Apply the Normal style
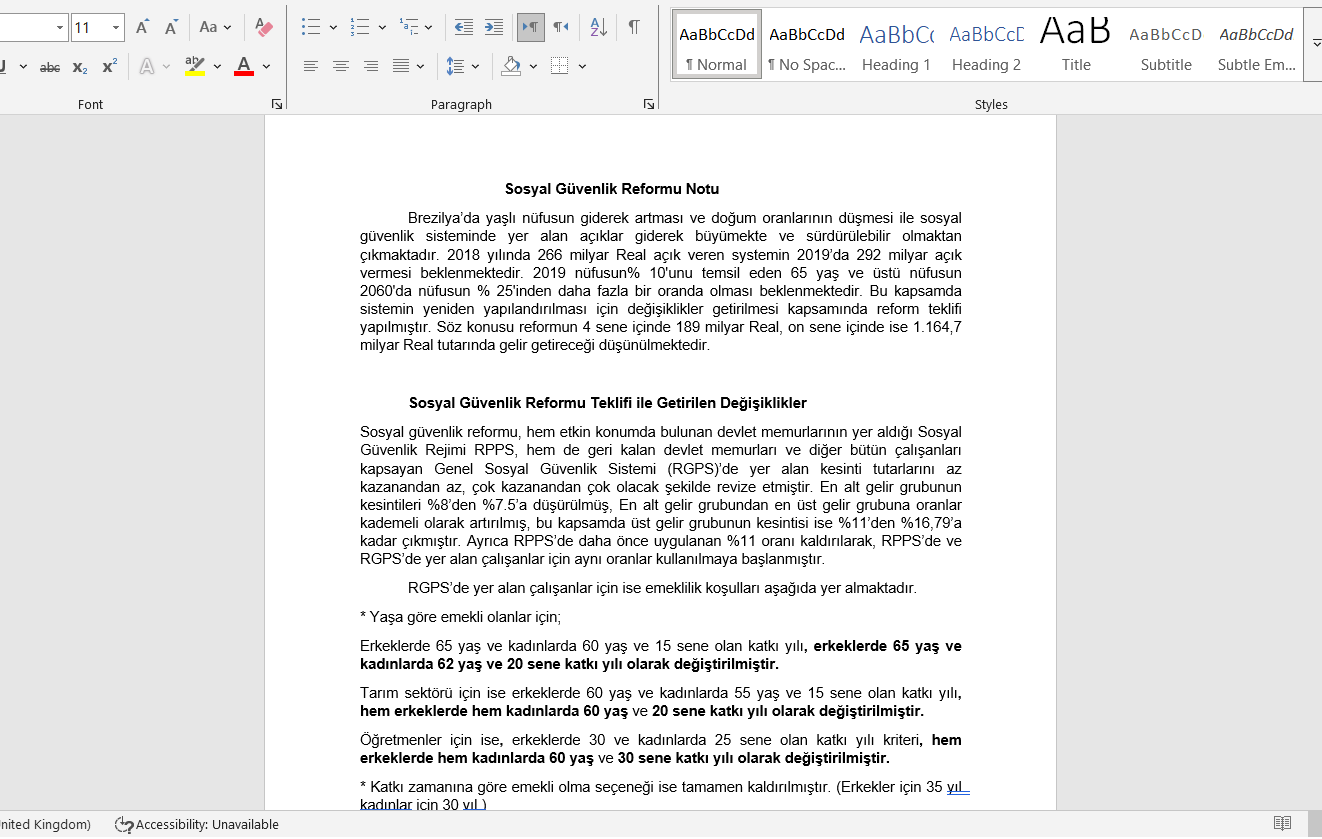Screen dimensions: 1322x839 tap(717, 45)
